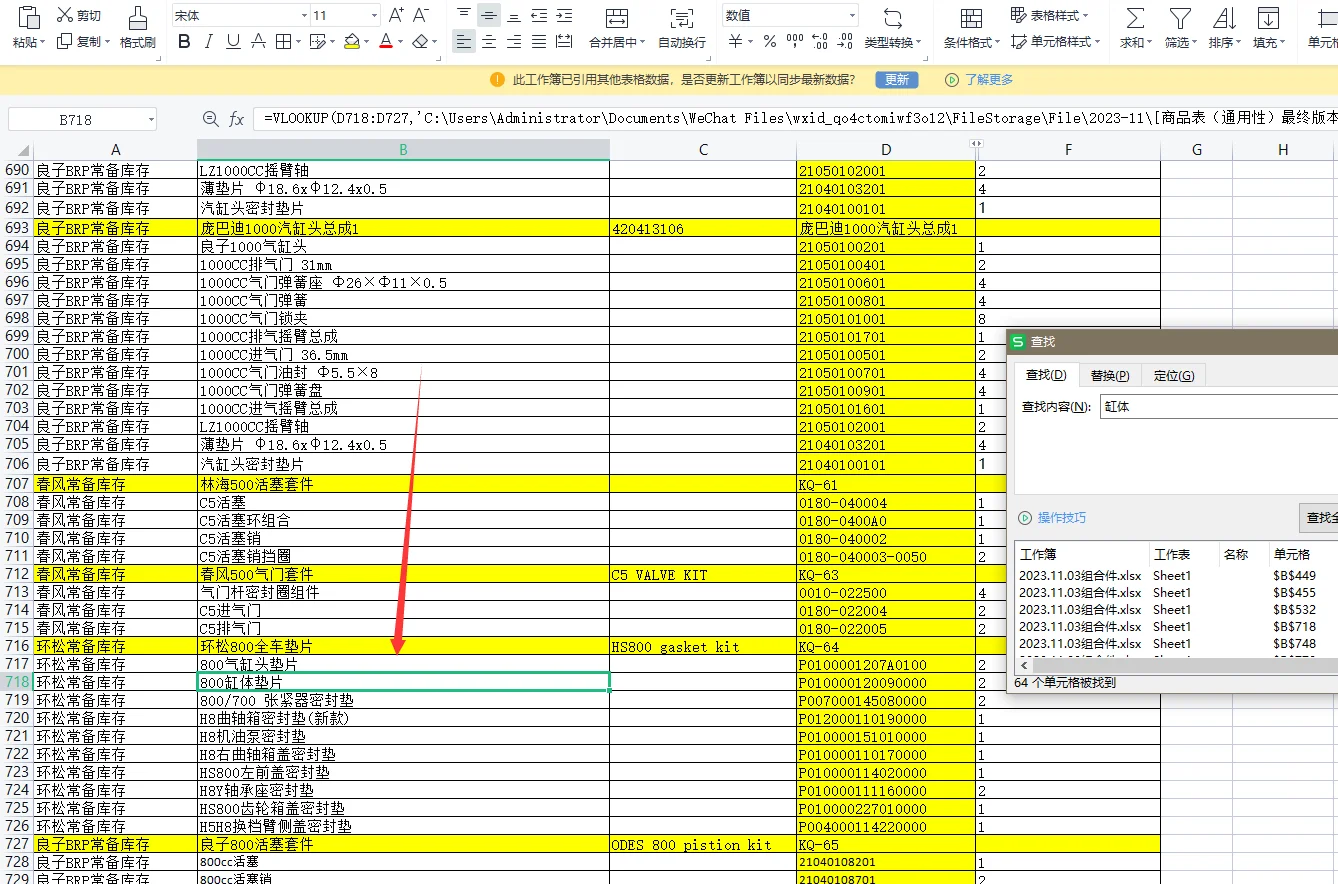Click the yellow fill color bucket
The width and height of the screenshot is (1338, 884).
(x=351, y=41)
